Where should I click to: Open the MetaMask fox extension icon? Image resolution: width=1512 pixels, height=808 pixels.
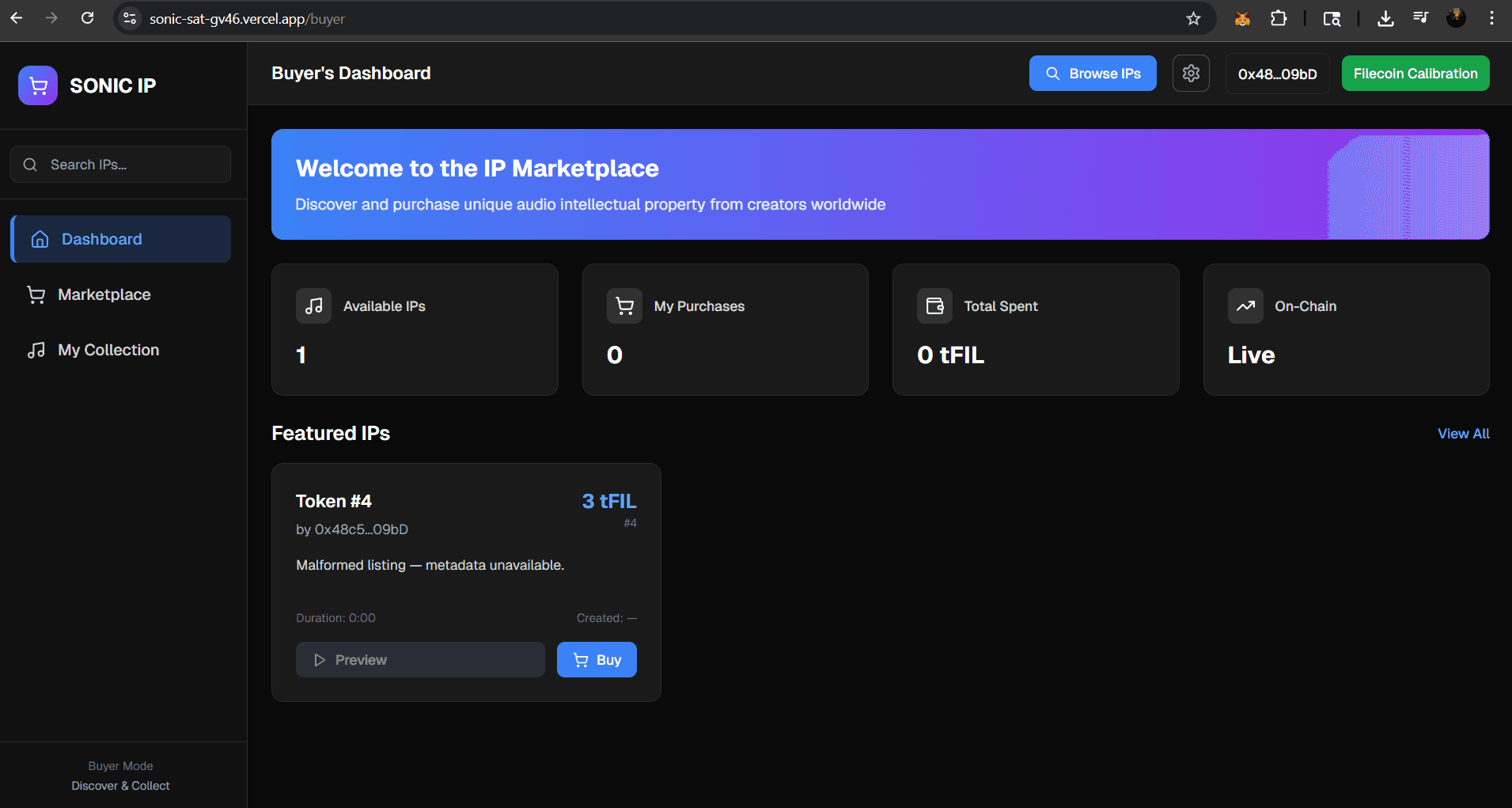(x=1242, y=18)
